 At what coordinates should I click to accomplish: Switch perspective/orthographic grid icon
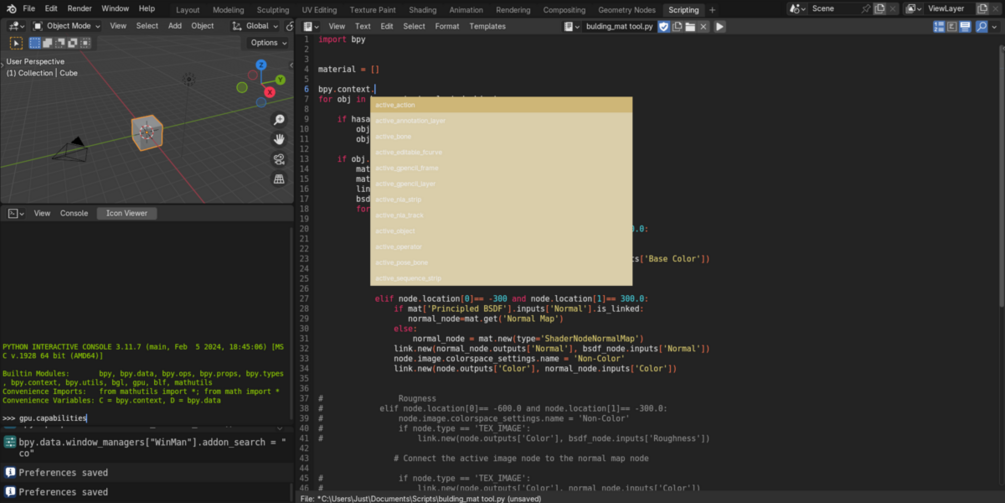(x=279, y=179)
